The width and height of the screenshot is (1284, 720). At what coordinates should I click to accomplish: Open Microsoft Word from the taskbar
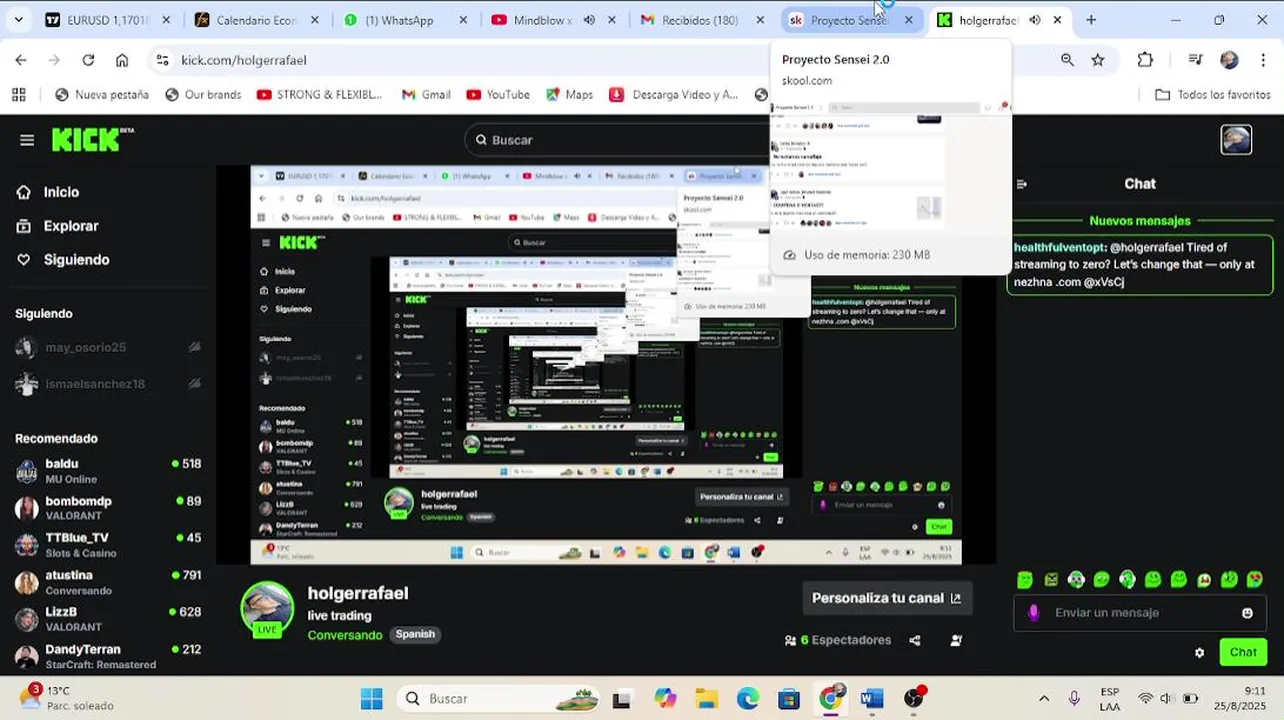click(872, 698)
